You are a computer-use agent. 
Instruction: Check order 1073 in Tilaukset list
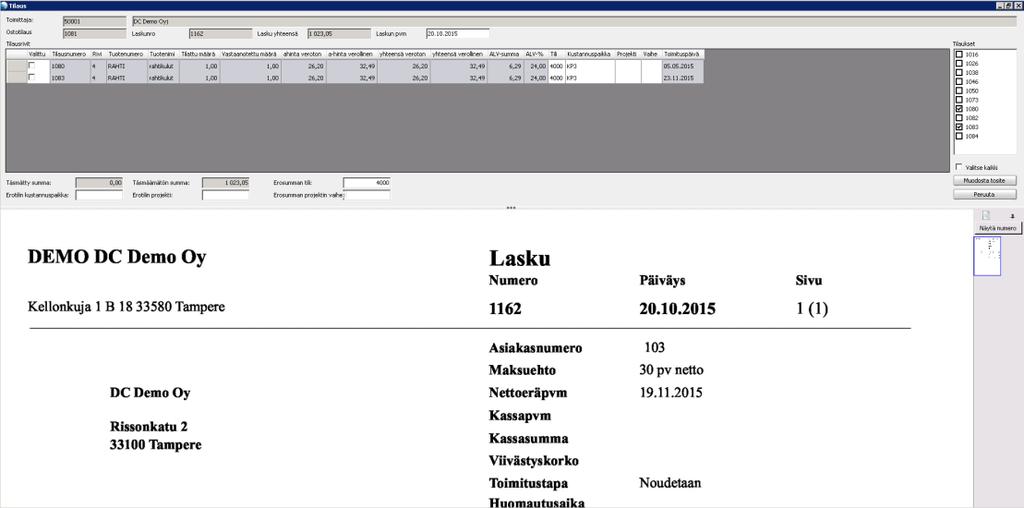click(x=959, y=101)
